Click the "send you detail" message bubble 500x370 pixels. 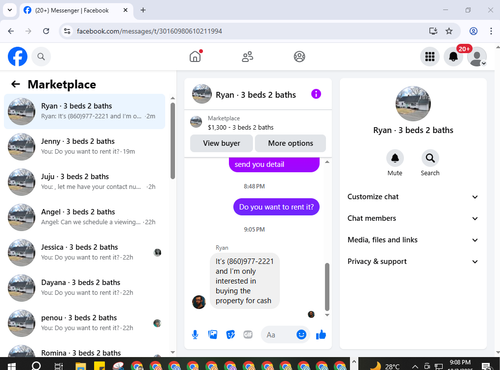274,165
